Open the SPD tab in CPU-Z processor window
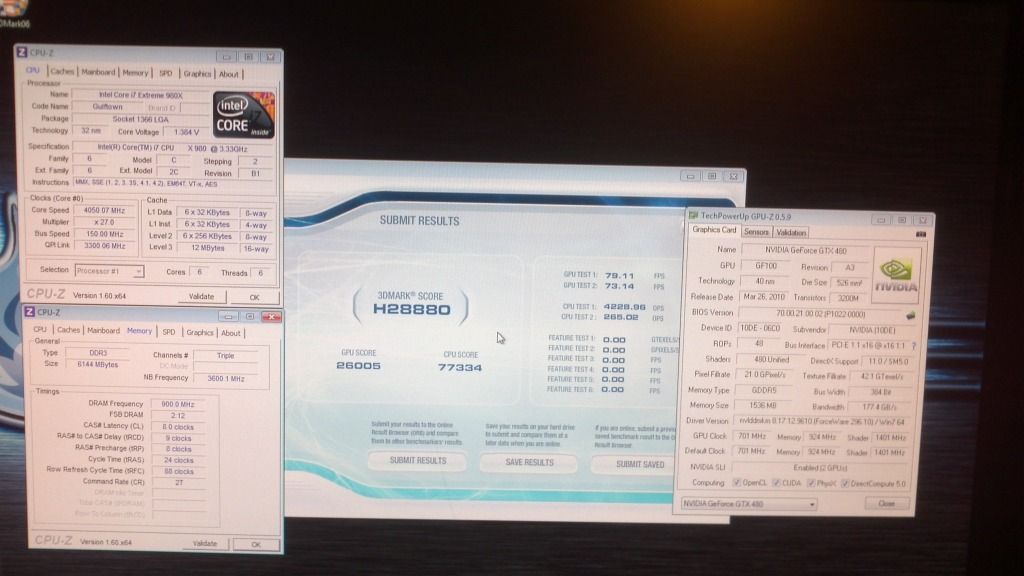 tap(166, 73)
